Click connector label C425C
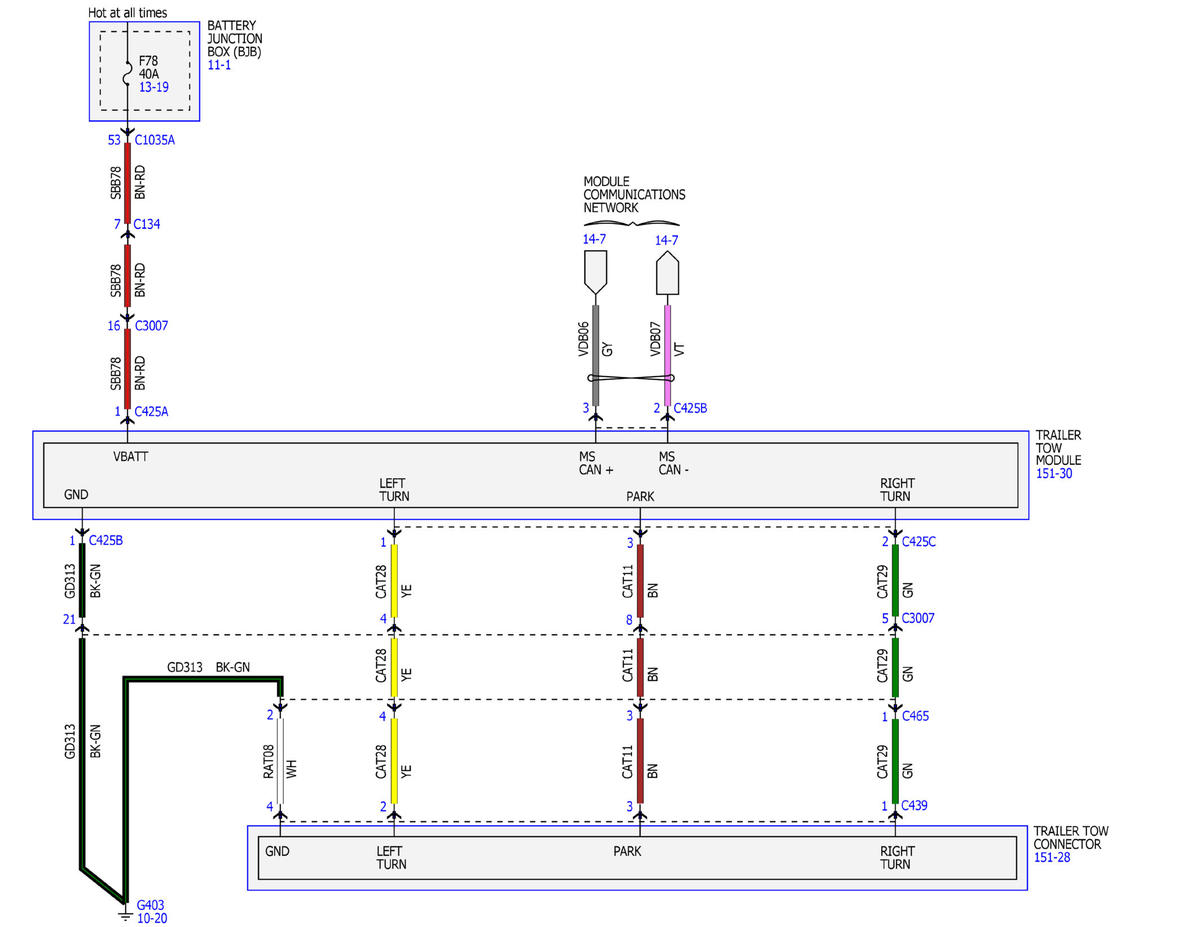 (x=919, y=541)
